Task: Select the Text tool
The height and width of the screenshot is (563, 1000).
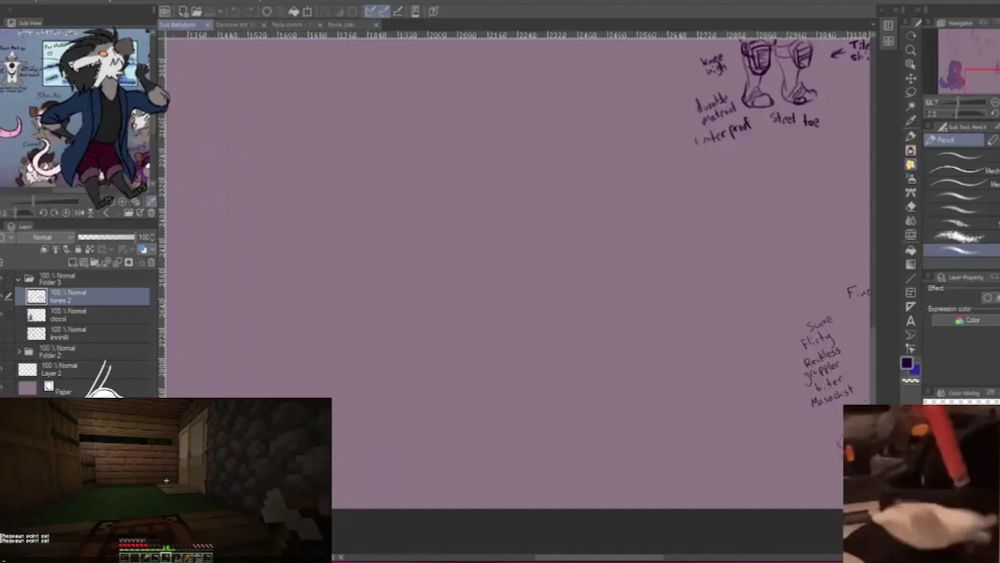Action: tap(911, 321)
